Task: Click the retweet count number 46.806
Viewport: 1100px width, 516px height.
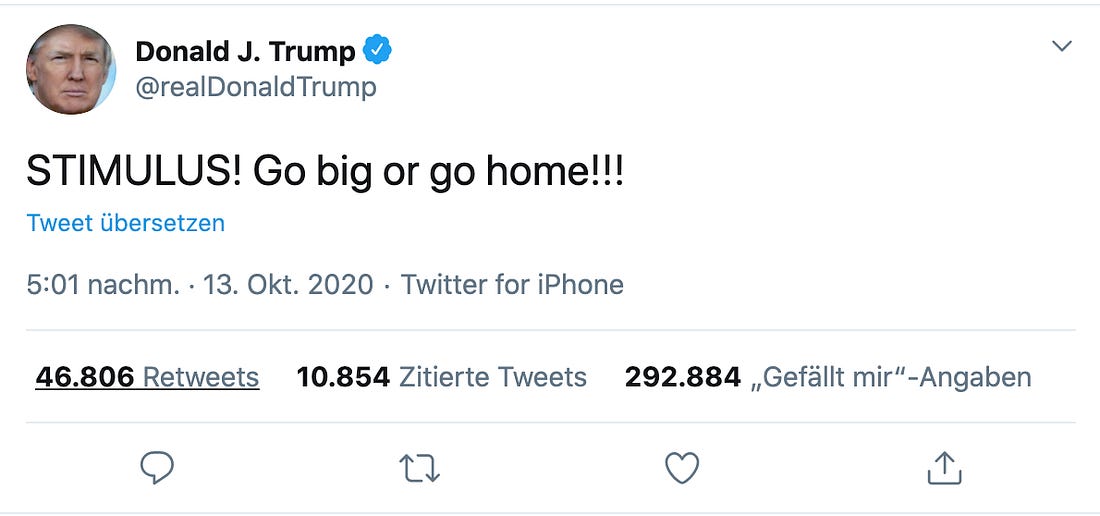Action: [85, 377]
